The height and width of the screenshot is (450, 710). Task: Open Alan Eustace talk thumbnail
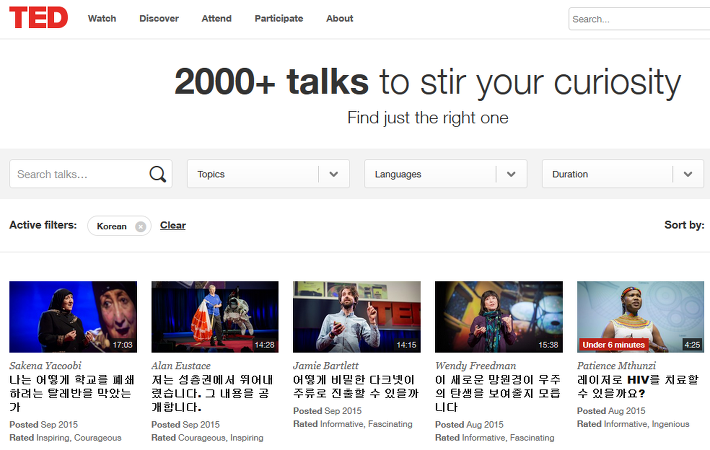point(215,317)
